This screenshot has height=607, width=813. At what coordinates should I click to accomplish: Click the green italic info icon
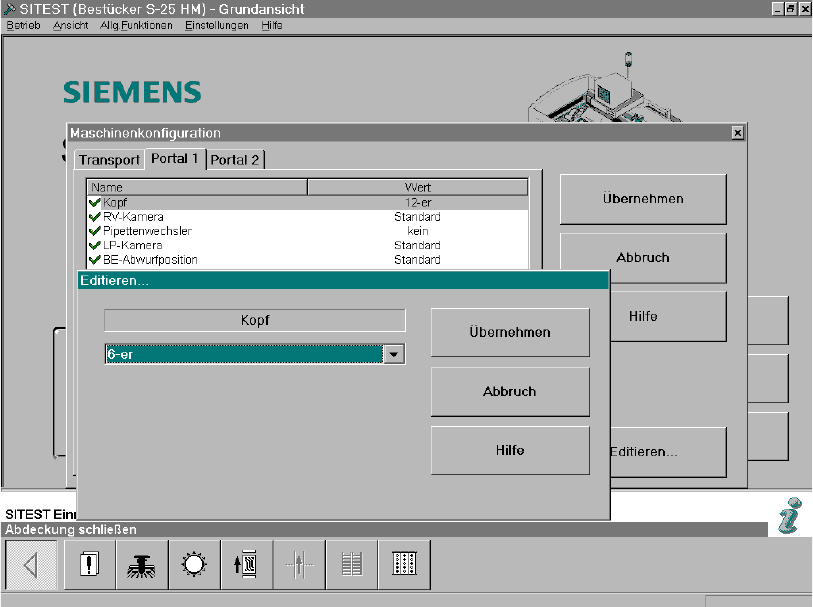789,517
